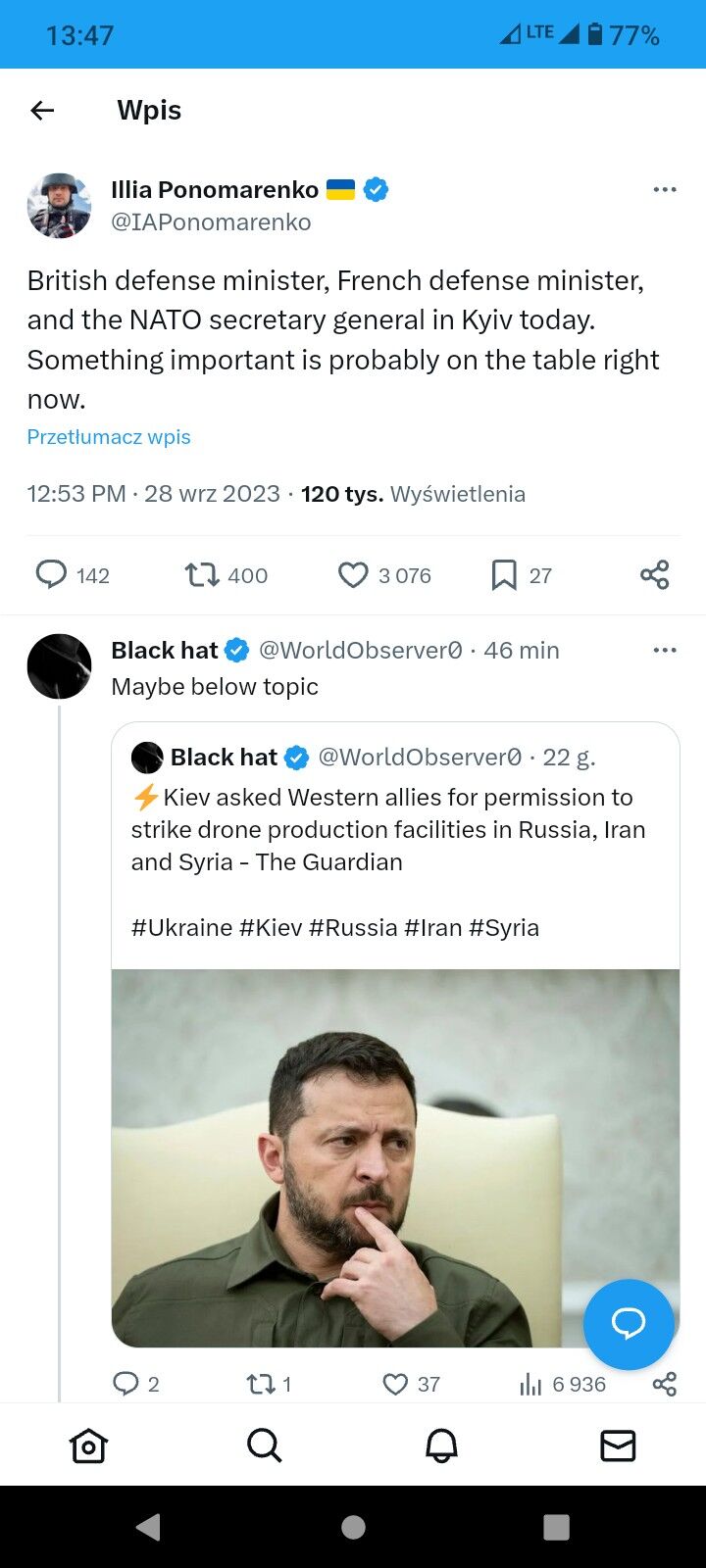706x1568 pixels.
Task: Bookmark the tweet using the bookmark icon
Action: [503, 574]
